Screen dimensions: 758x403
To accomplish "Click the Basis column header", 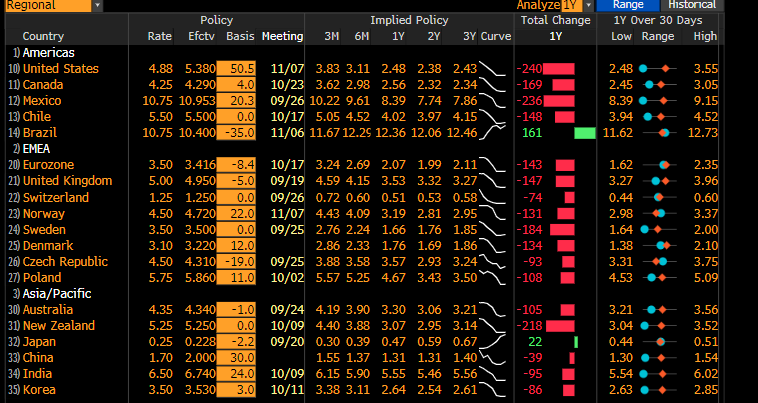I will 240,36.
